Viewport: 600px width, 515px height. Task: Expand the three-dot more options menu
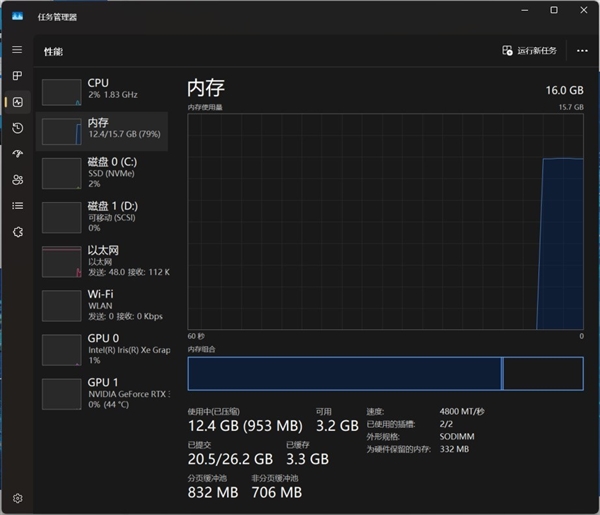(581, 50)
